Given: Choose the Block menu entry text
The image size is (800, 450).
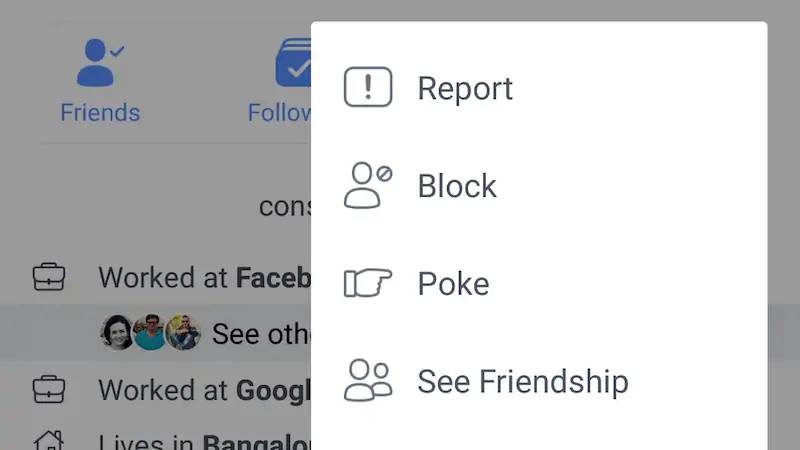Looking at the screenshot, I should point(457,186).
